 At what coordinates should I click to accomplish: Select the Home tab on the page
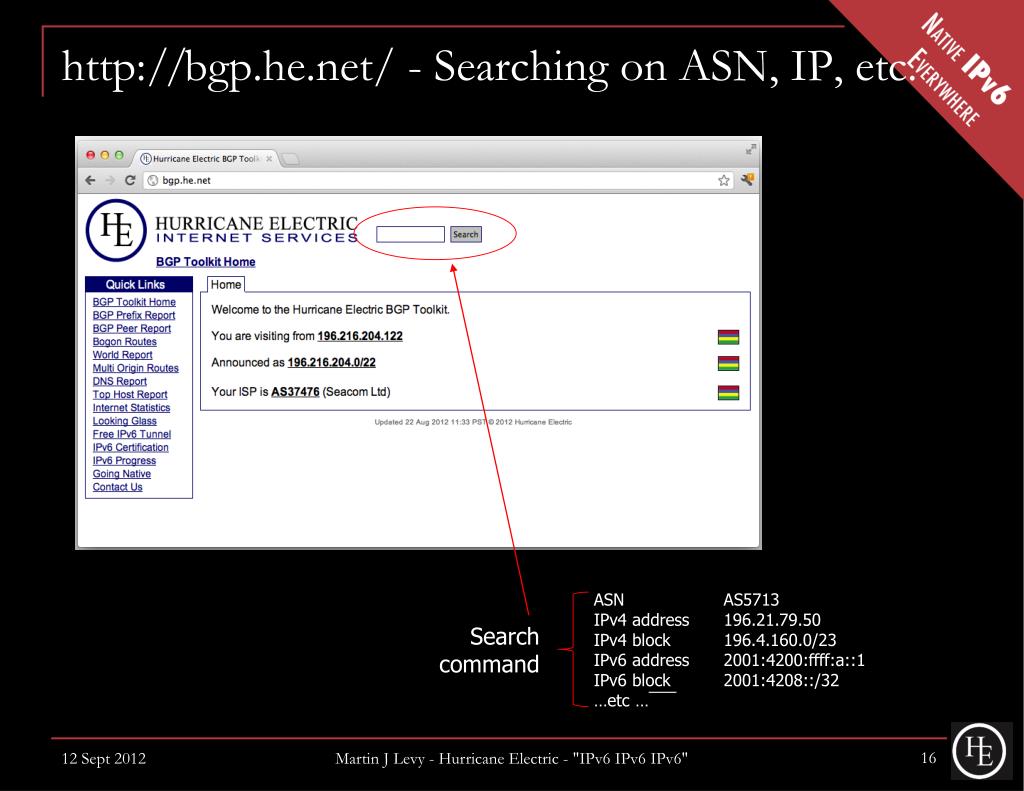(226, 285)
